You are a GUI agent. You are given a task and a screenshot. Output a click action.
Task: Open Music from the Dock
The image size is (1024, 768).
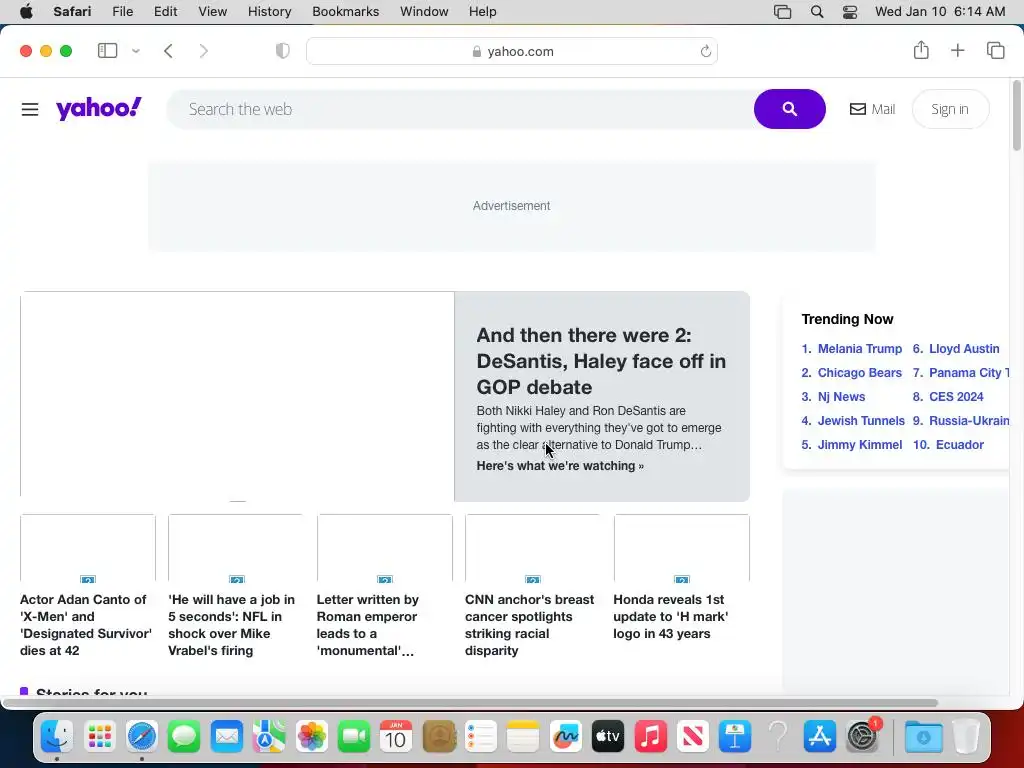[650, 737]
